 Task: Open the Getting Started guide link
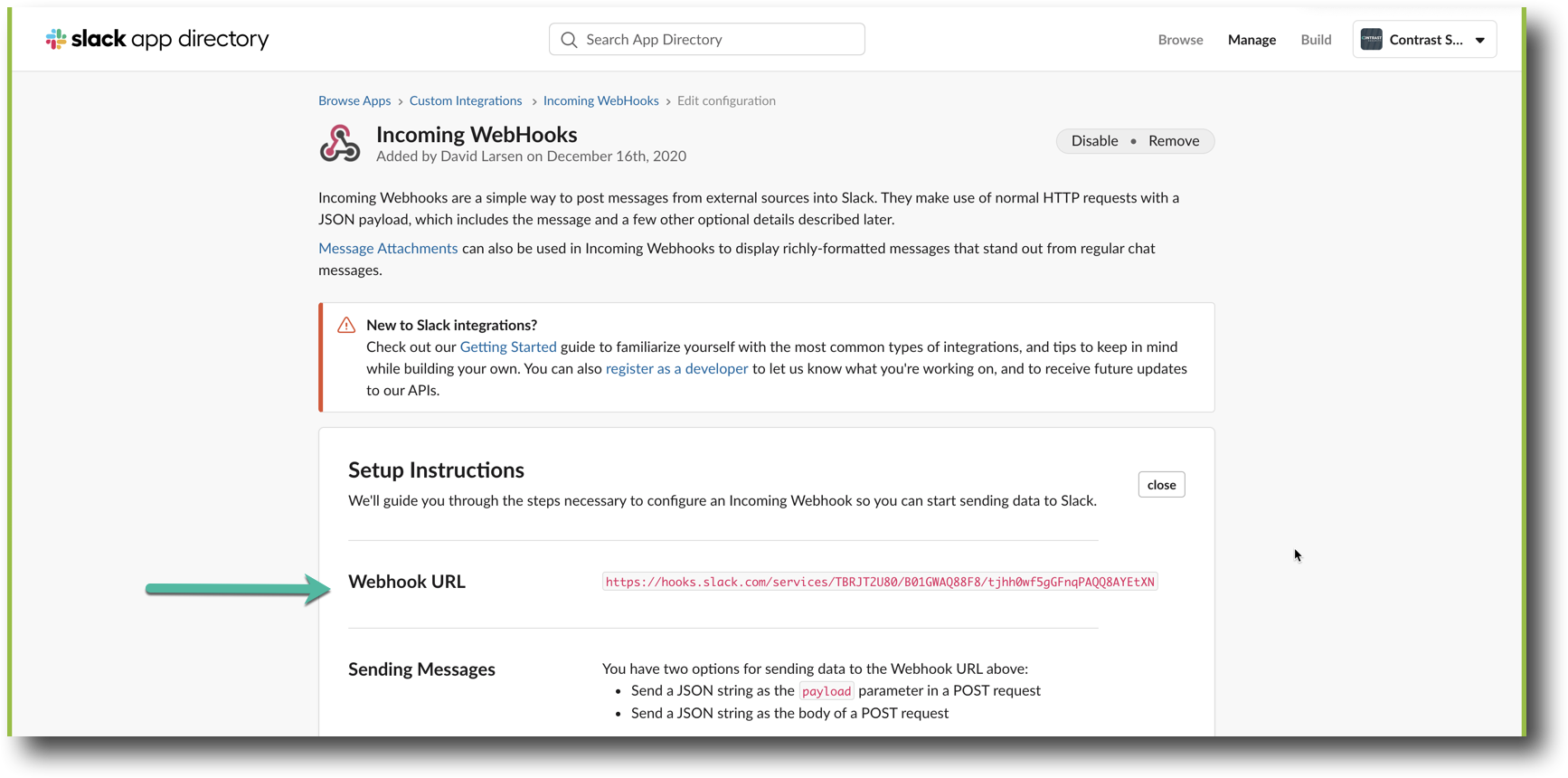coord(508,347)
